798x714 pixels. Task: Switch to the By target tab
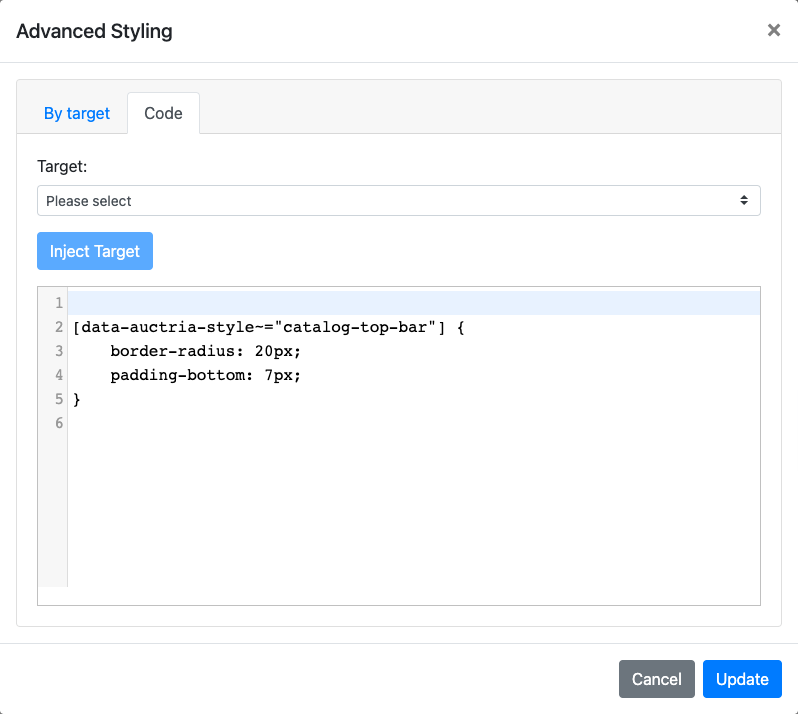pos(77,113)
